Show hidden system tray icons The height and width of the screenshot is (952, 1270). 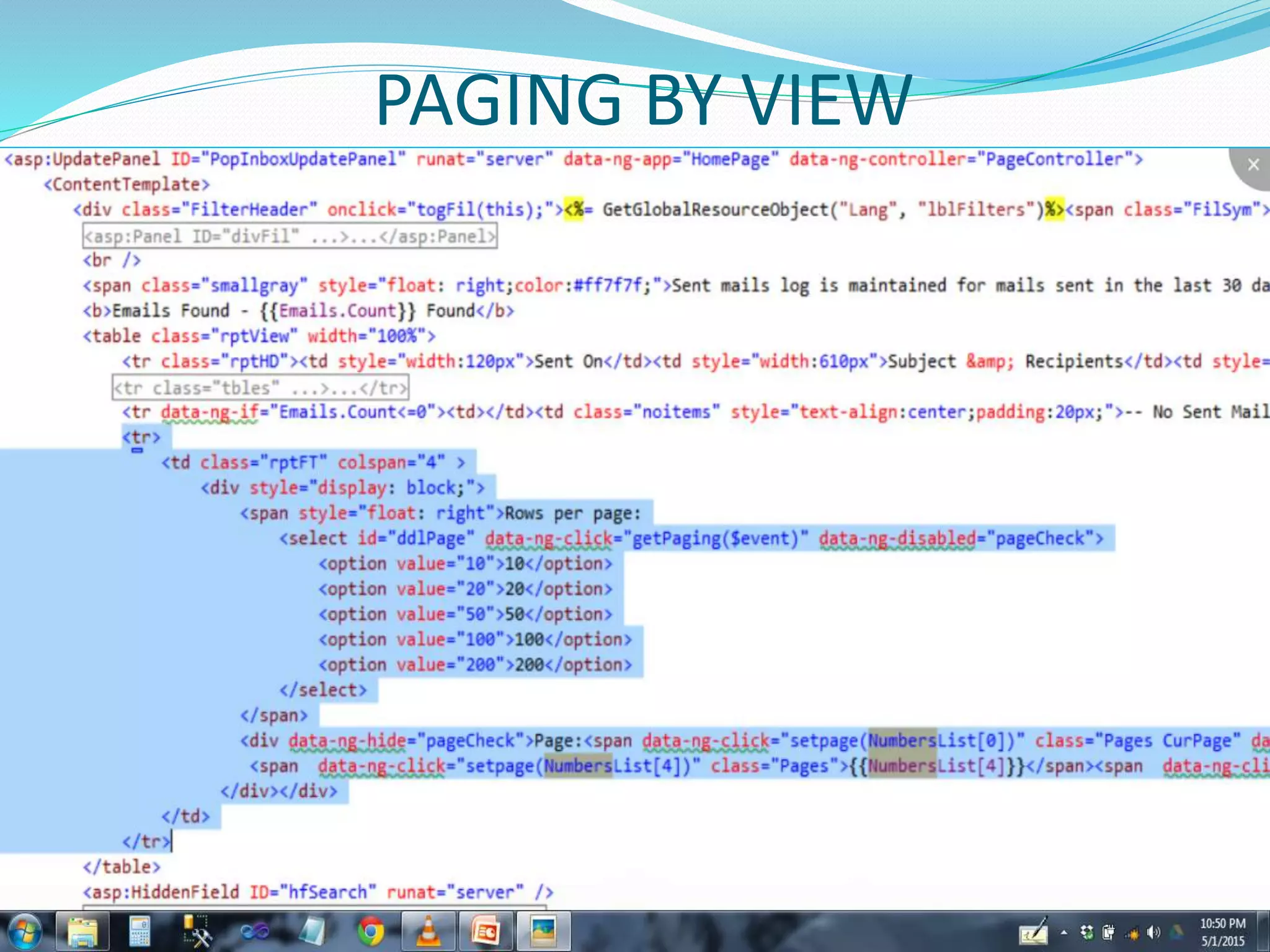tap(1064, 932)
